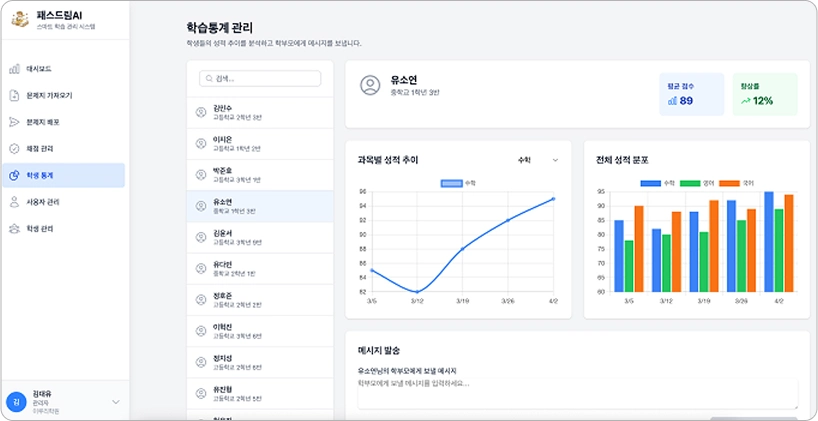Select highlighted student 유소연 in list
Image resolution: width=818 pixels, height=421 pixels.
pyautogui.click(x=260, y=206)
